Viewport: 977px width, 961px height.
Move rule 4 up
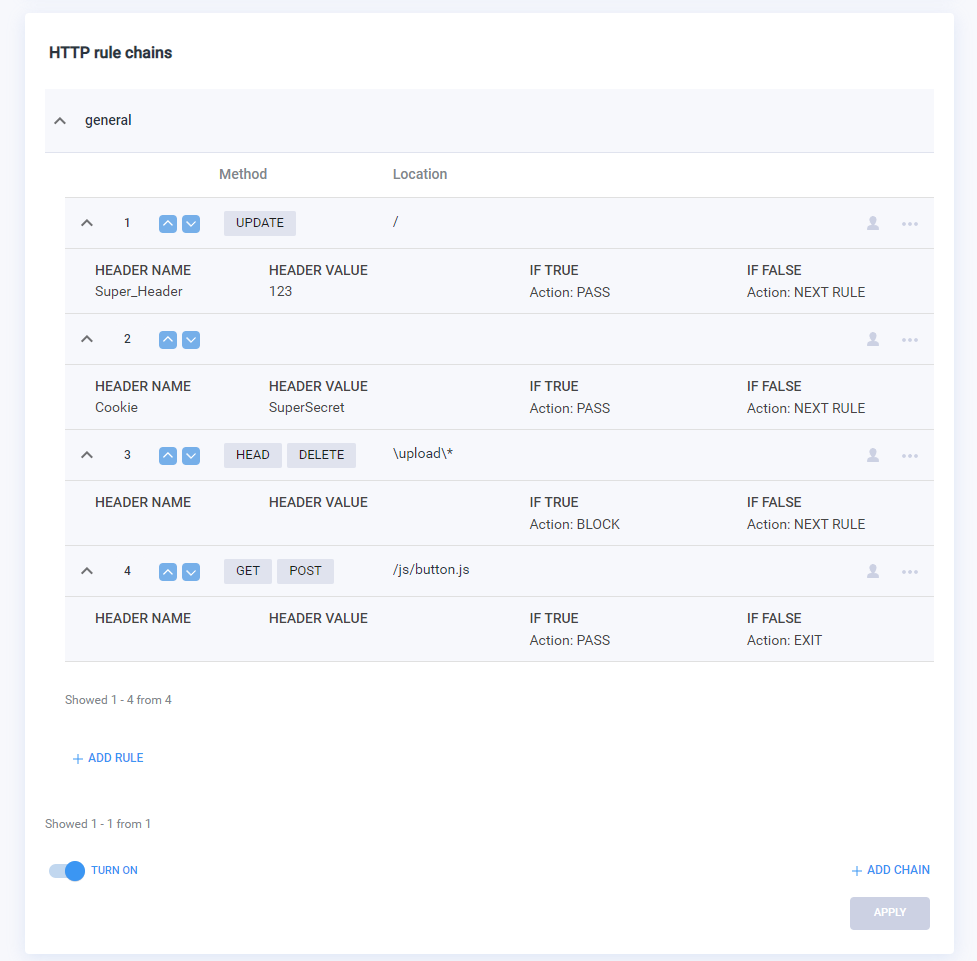pos(168,571)
